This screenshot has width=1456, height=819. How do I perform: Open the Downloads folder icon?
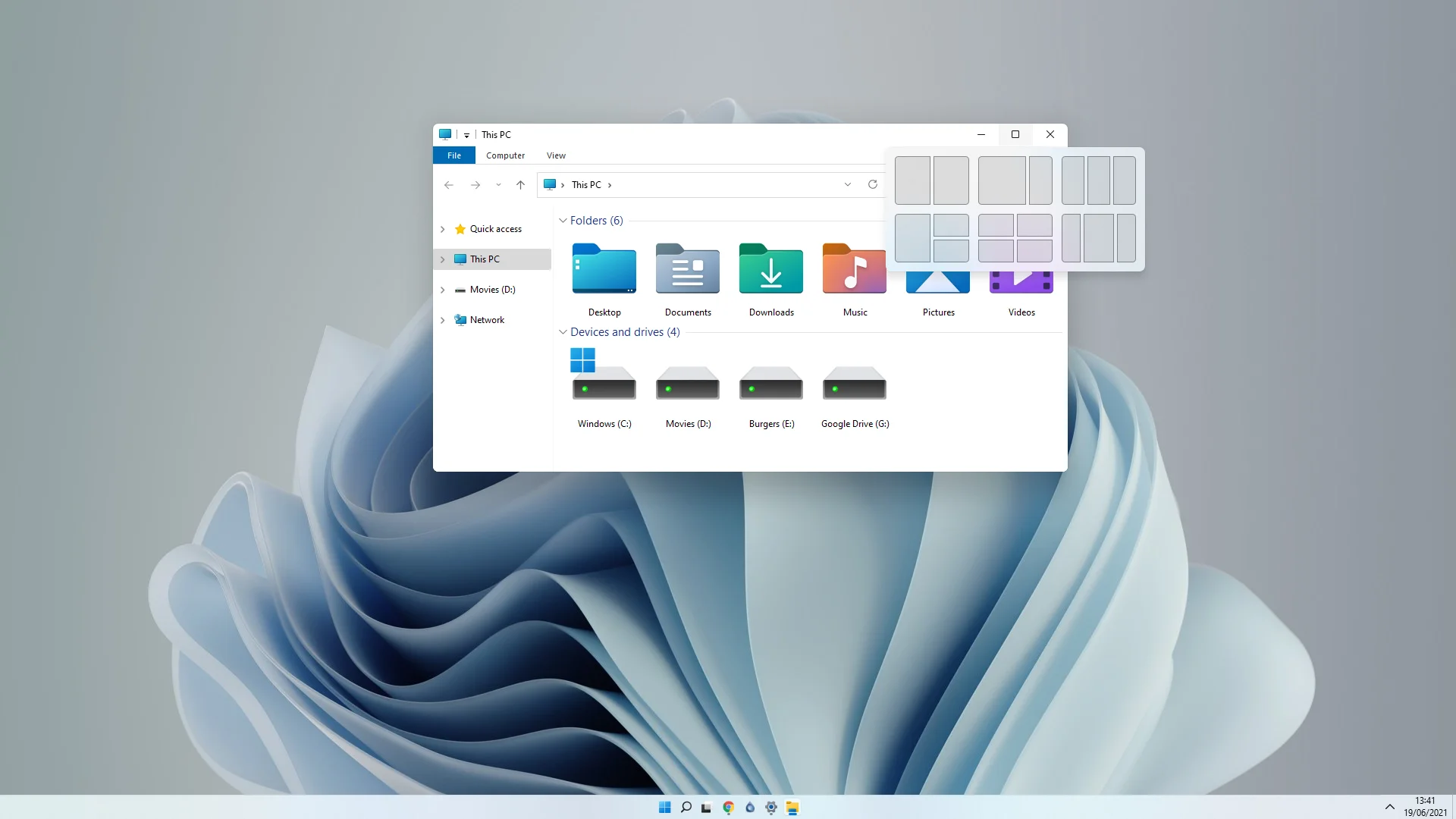click(771, 268)
